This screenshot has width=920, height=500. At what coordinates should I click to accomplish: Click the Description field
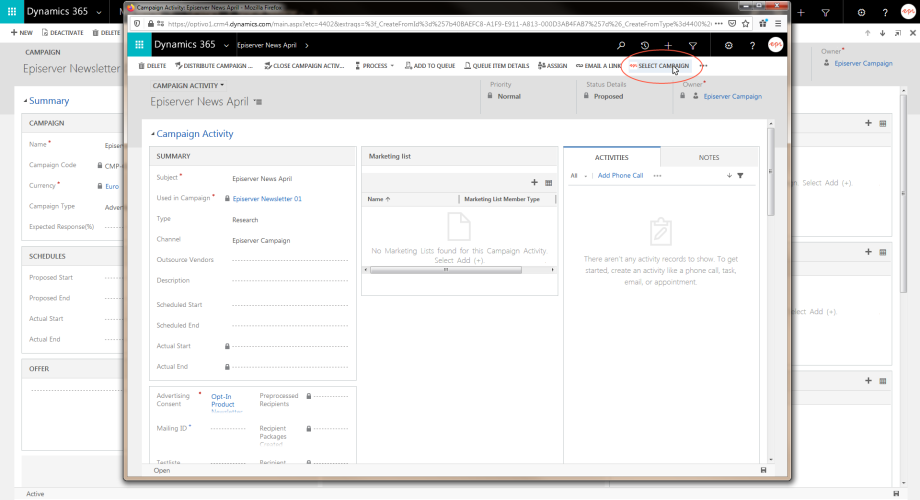tap(290, 281)
